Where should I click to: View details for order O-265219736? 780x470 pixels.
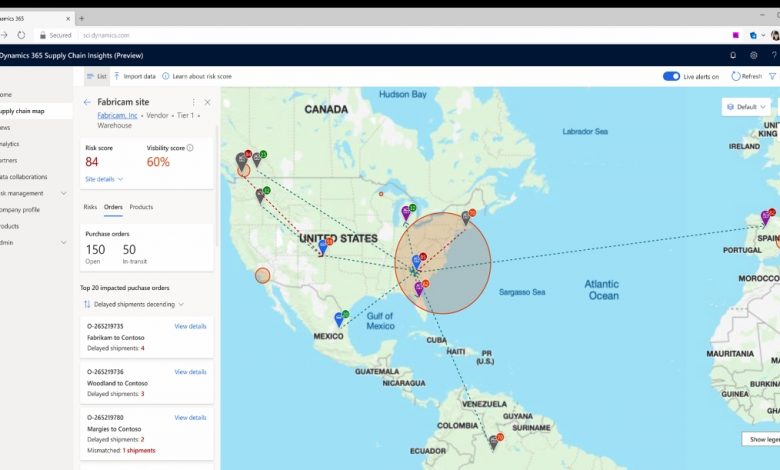pyautogui.click(x=190, y=372)
